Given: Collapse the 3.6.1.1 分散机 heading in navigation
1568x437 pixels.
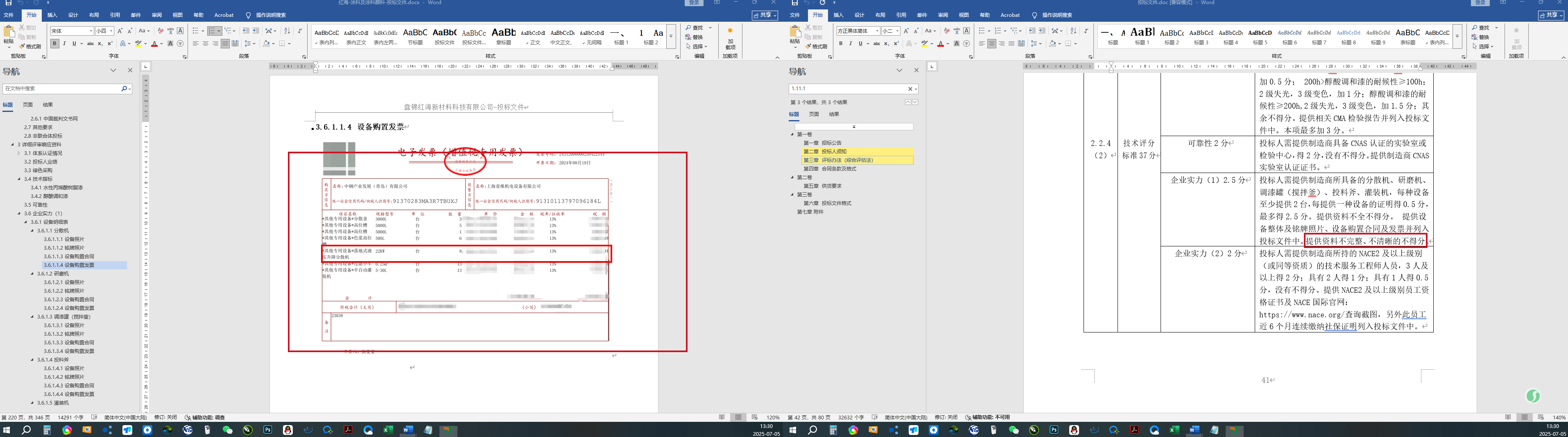Looking at the screenshot, I should (32, 231).
